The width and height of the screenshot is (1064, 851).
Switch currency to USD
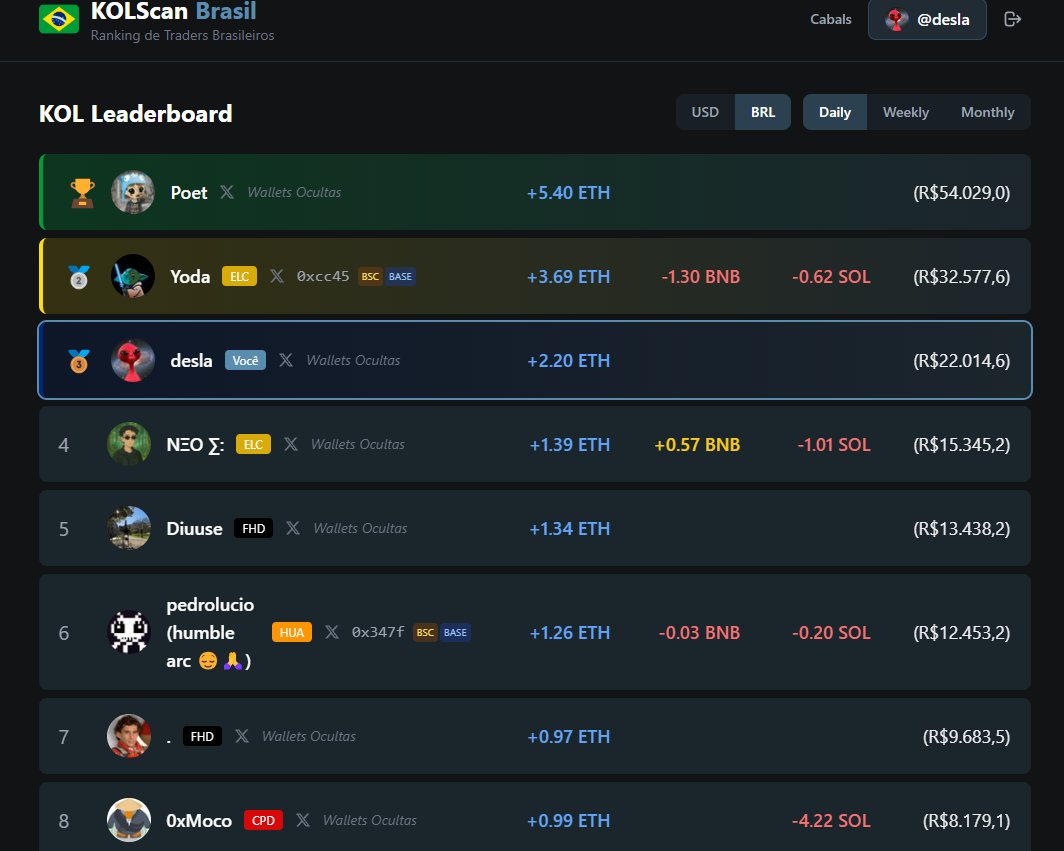(x=705, y=112)
